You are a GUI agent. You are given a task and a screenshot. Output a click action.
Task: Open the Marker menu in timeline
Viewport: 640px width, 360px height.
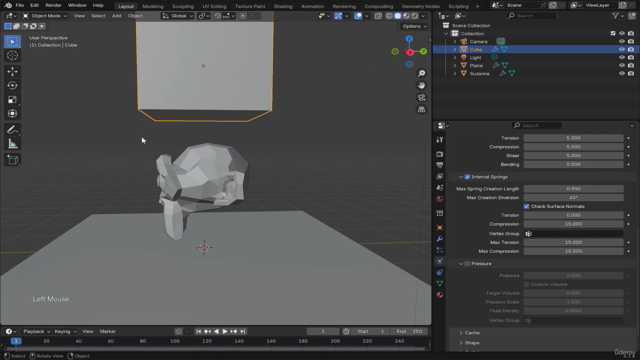pyautogui.click(x=108, y=331)
